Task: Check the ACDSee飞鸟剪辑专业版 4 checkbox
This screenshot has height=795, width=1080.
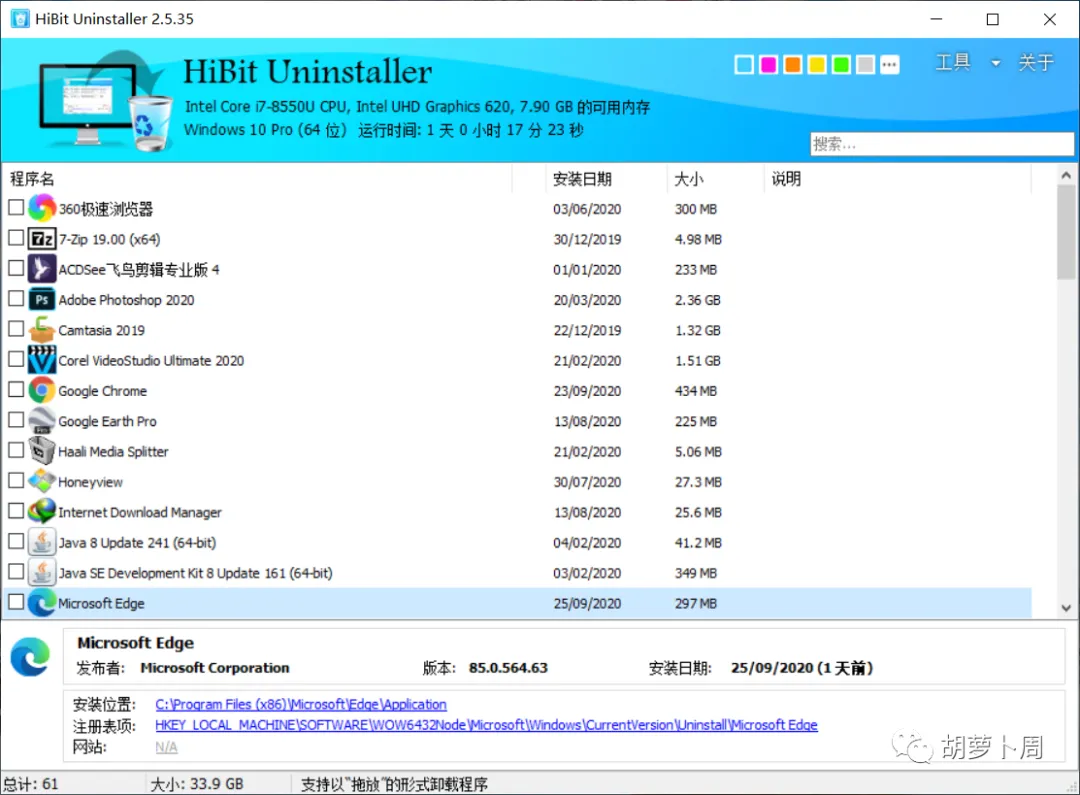Action: 16,267
